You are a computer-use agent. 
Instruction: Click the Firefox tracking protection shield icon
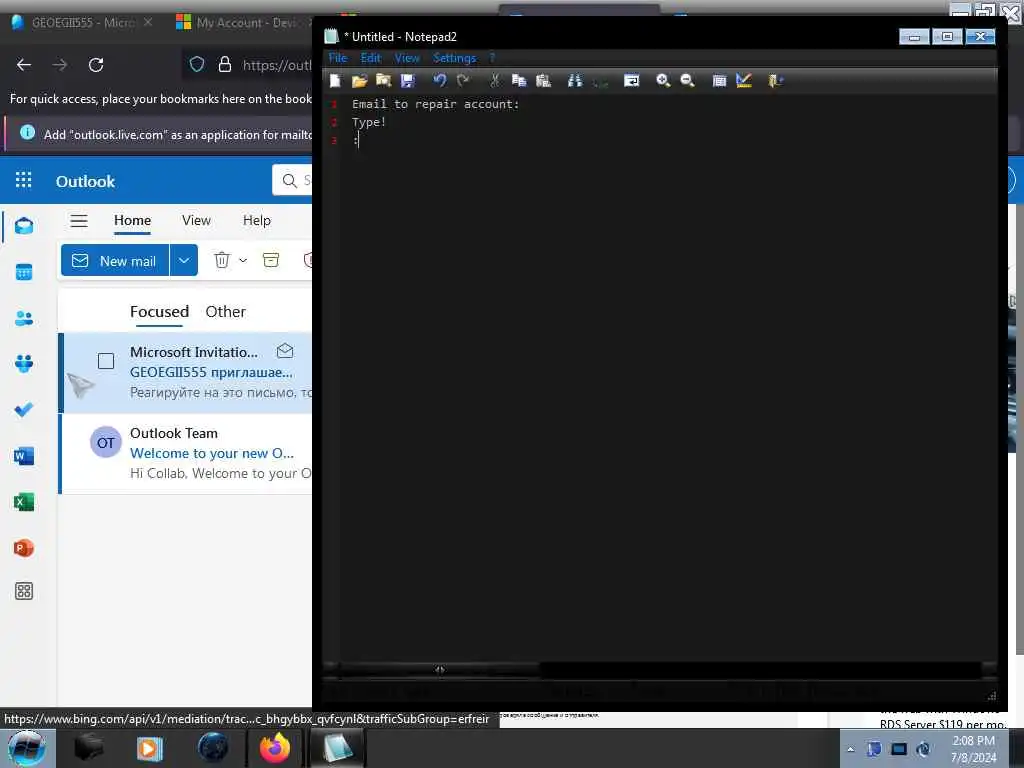pyautogui.click(x=197, y=64)
